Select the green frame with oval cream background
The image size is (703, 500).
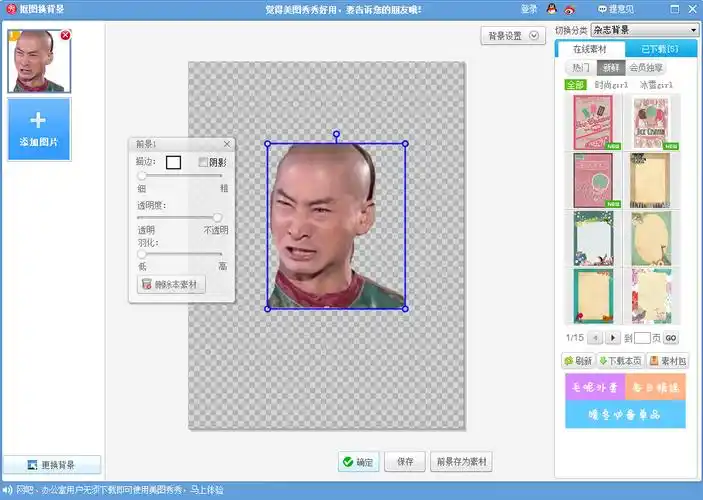[x=651, y=239]
